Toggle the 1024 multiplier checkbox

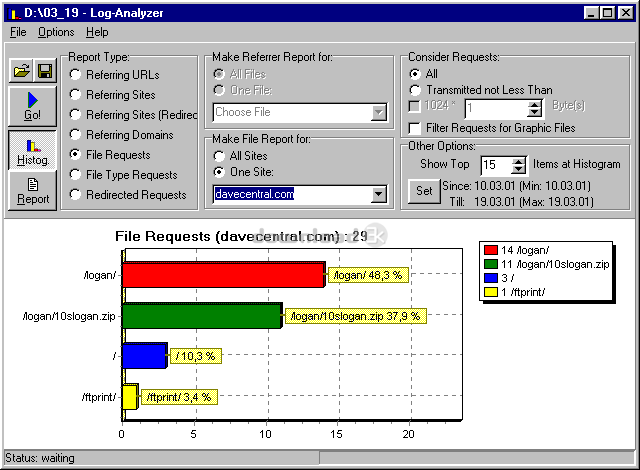pos(414,106)
